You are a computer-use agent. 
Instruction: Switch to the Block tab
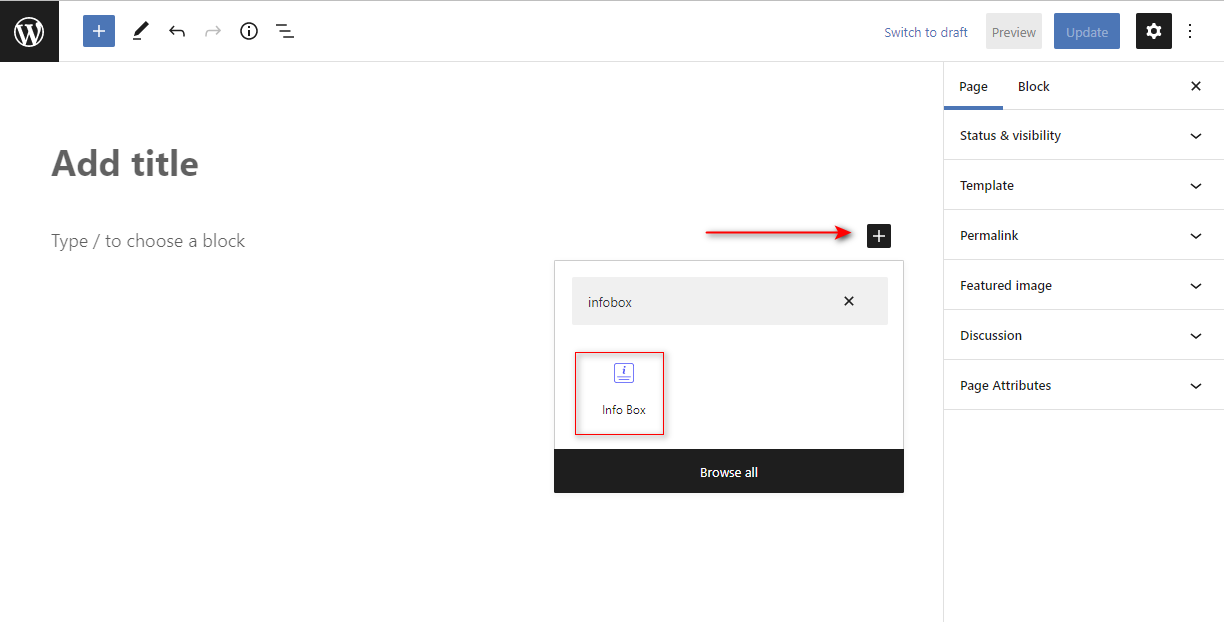pyautogui.click(x=1034, y=87)
